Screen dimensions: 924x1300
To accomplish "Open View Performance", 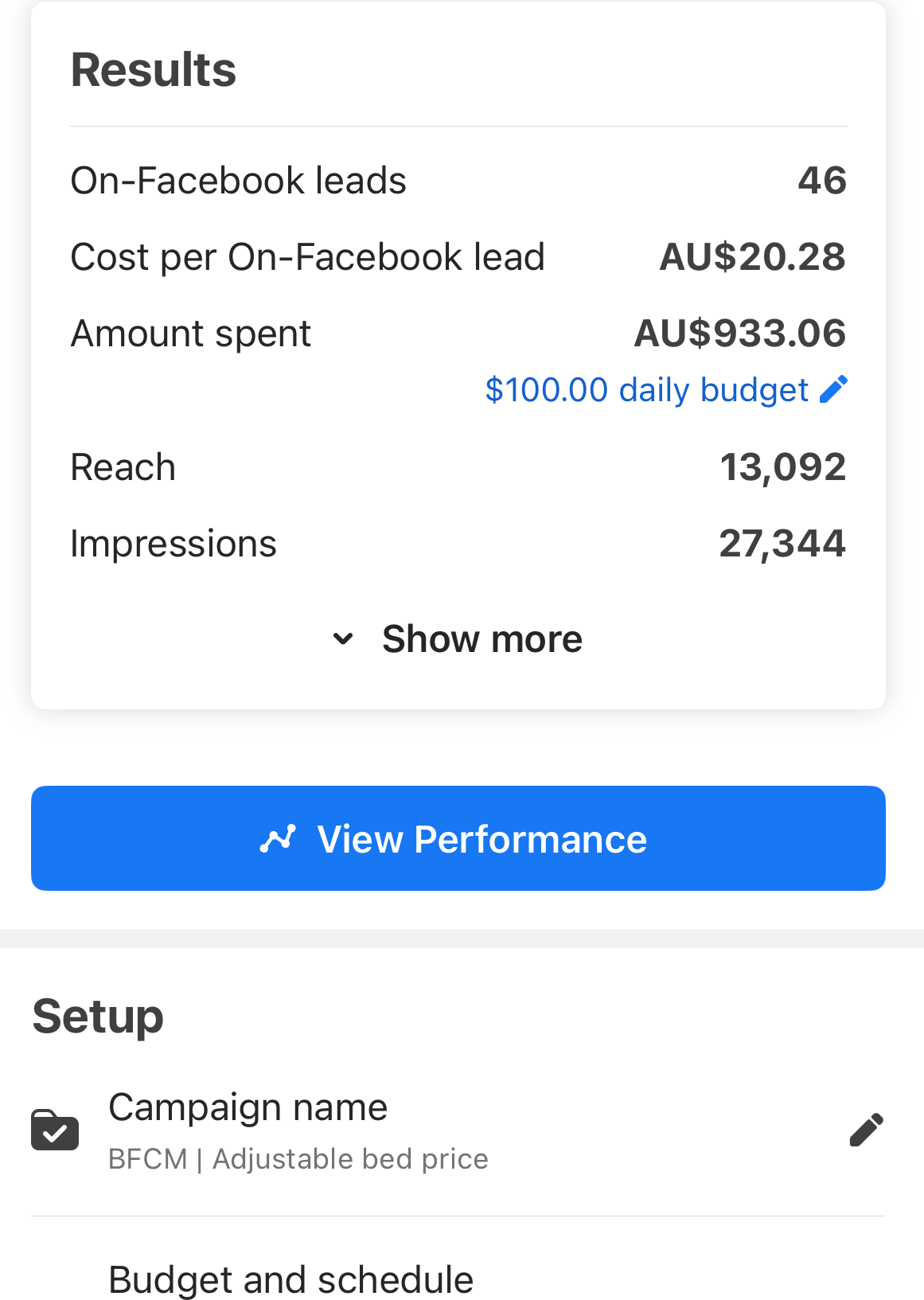I will point(458,838).
